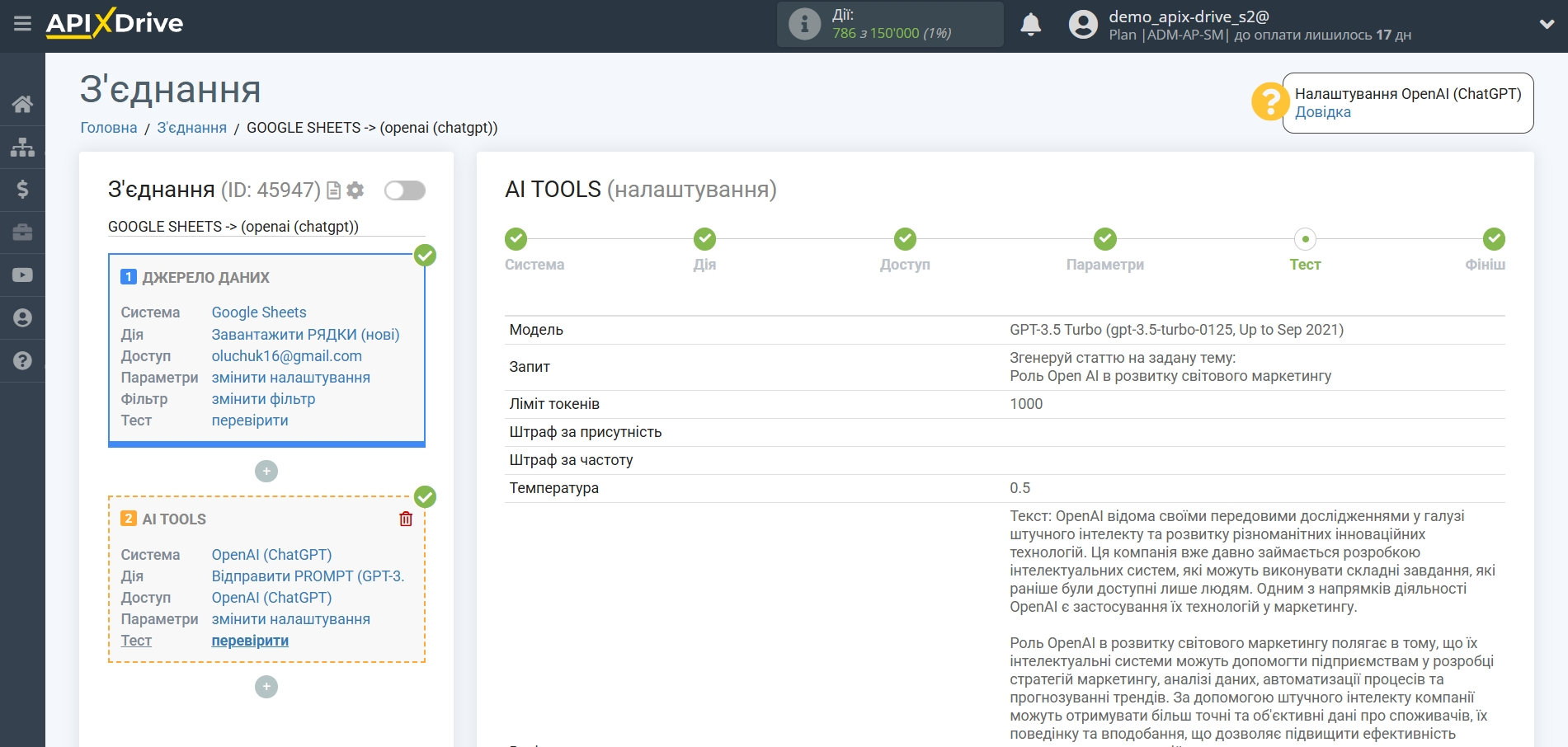Click the actions counter 786 з 150'000
Screen dimensions: 1568x747
[892, 33]
